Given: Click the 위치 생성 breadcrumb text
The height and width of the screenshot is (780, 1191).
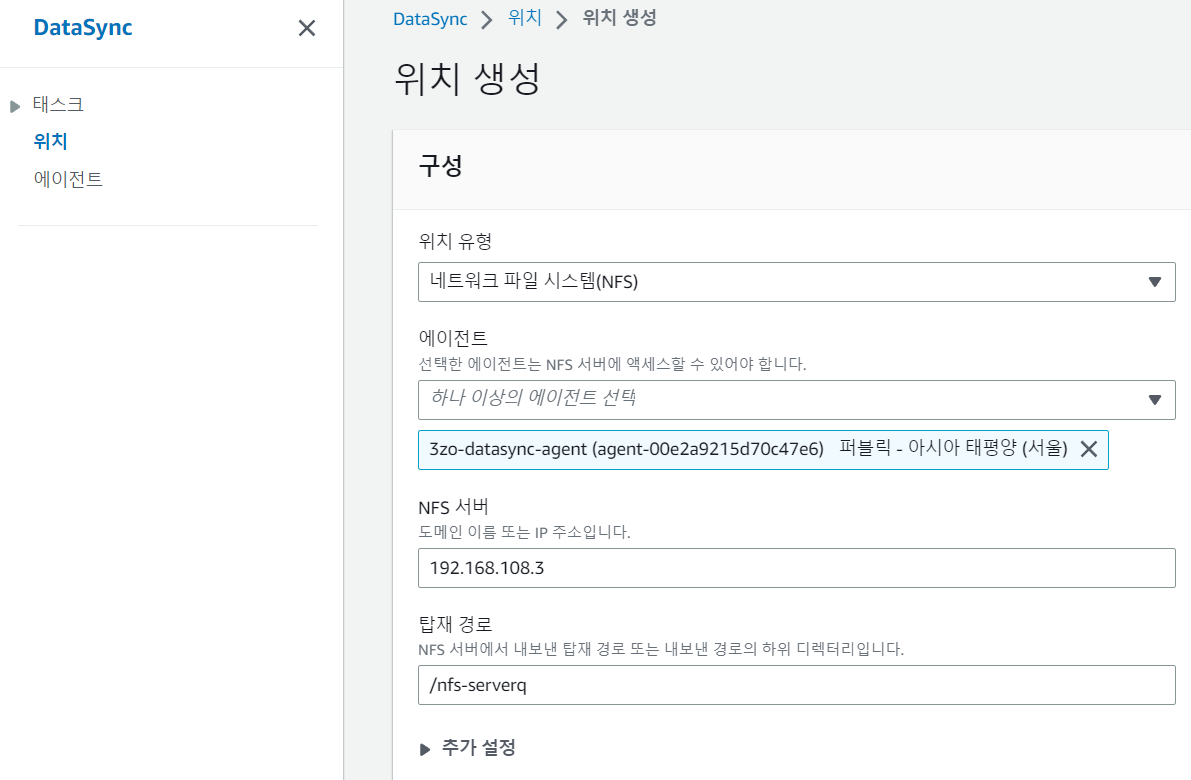Looking at the screenshot, I should coord(619,17).
